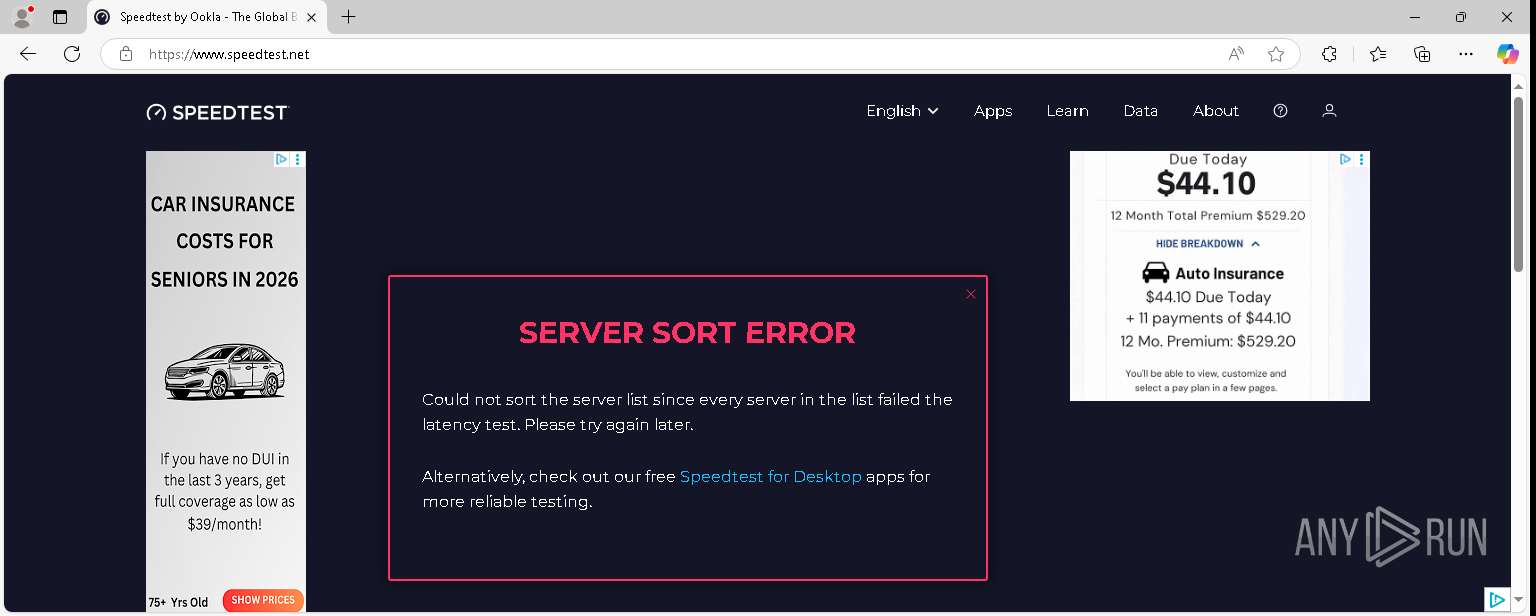This screenshot has width=1536, height=616.
Task: Refresh the page
Action: pos(72,54)
